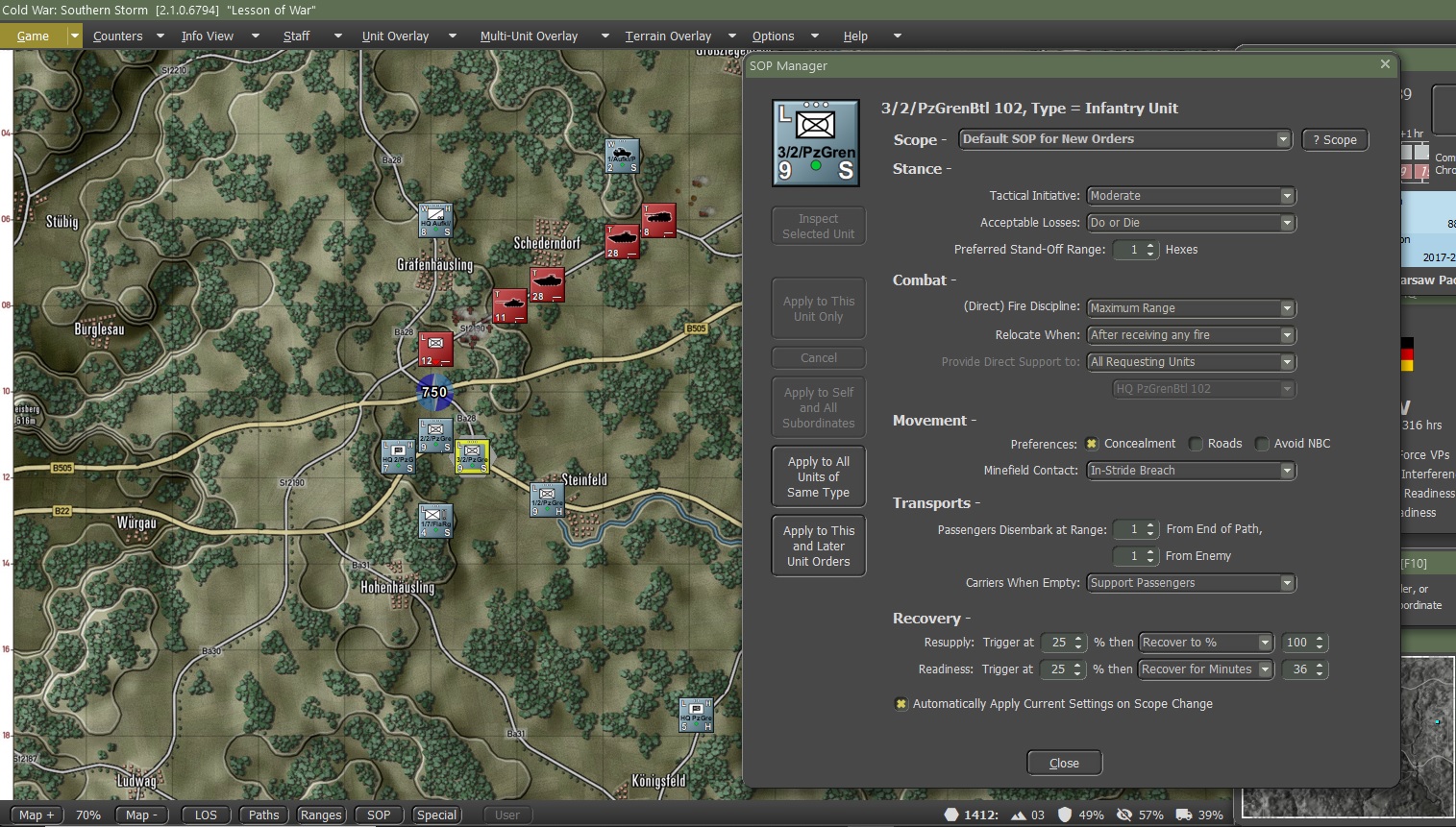Click the crossed-eye concealment icon in status bar
Viewport: 1456px width, 827px height.
coord(1123,815)
